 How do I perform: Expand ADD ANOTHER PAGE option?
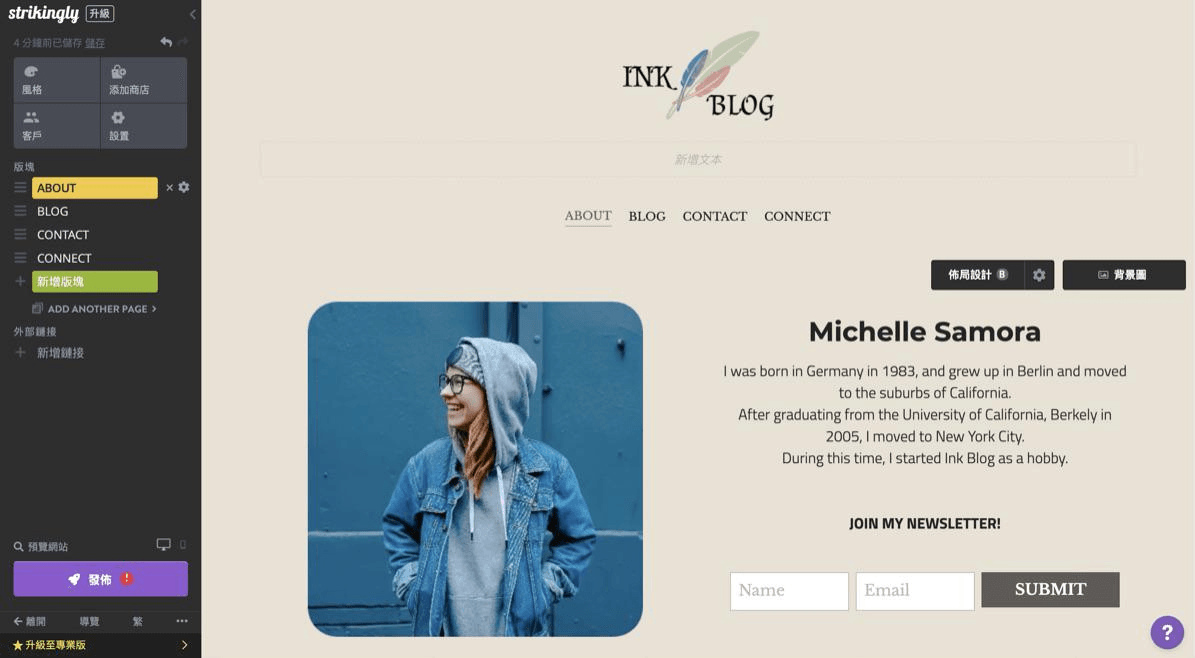pyautogui.click(x=95, y=309)
